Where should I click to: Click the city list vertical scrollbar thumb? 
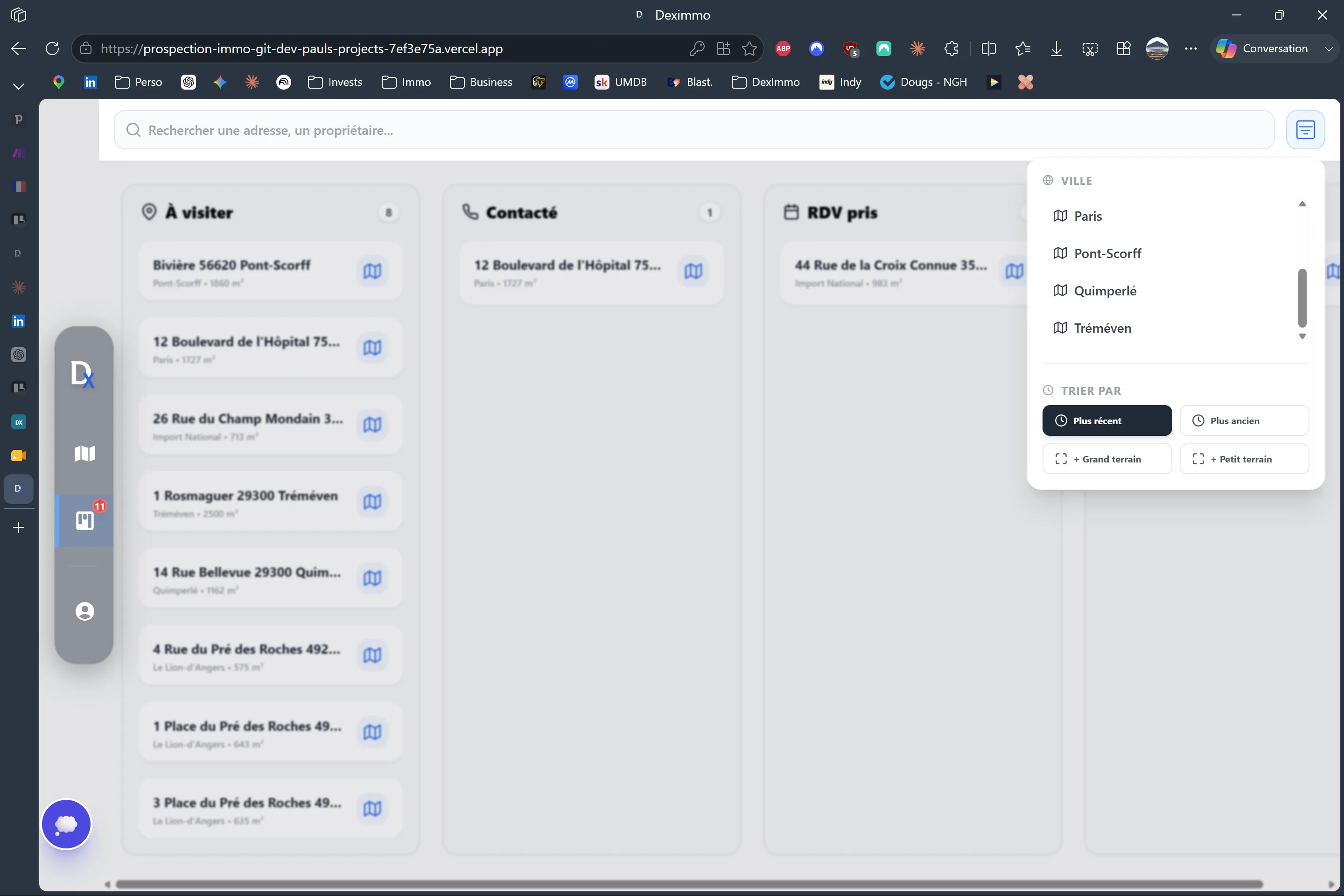pyautogui.click(x=1302, y=298)
